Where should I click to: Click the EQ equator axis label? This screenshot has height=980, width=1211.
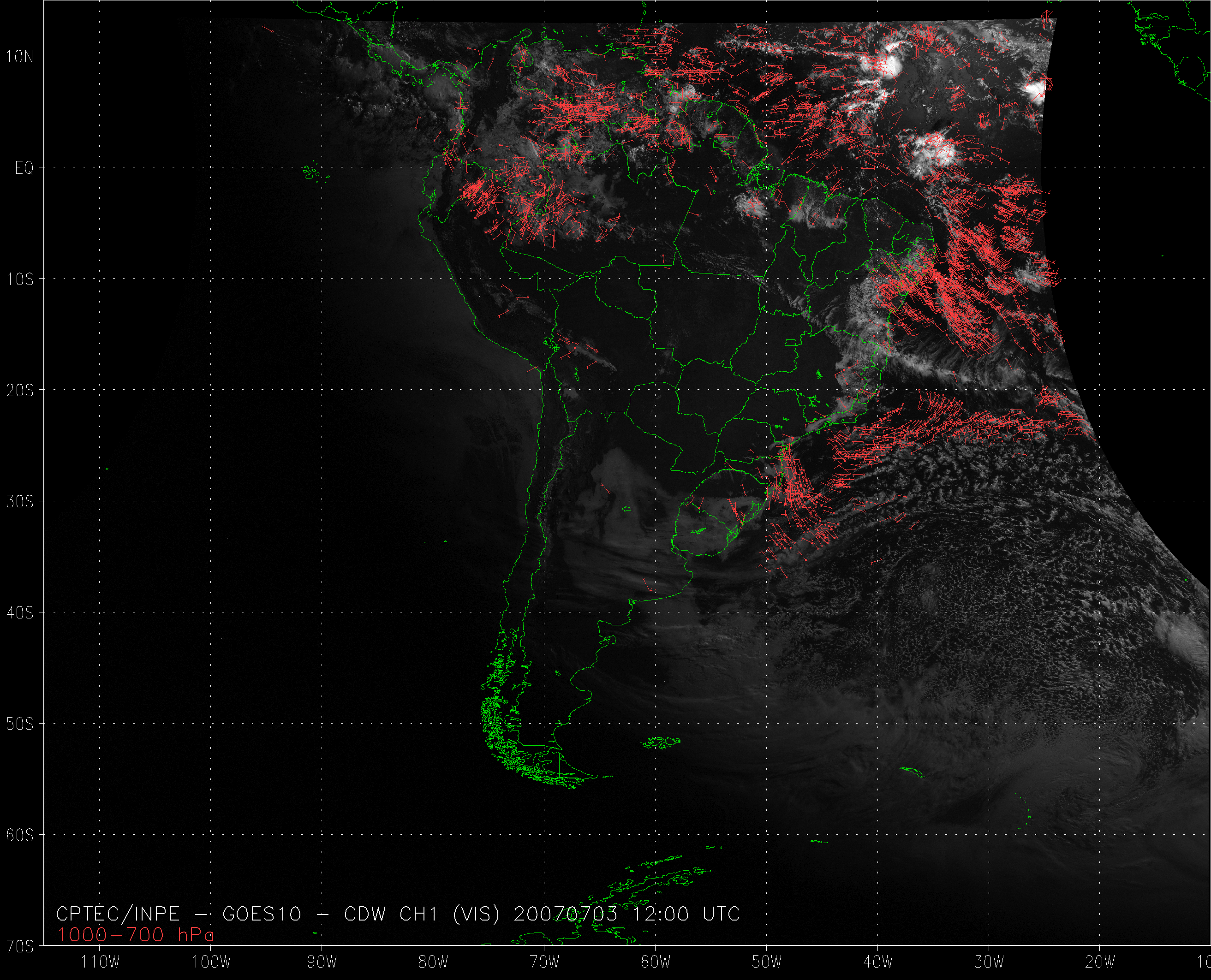[24, 168]
